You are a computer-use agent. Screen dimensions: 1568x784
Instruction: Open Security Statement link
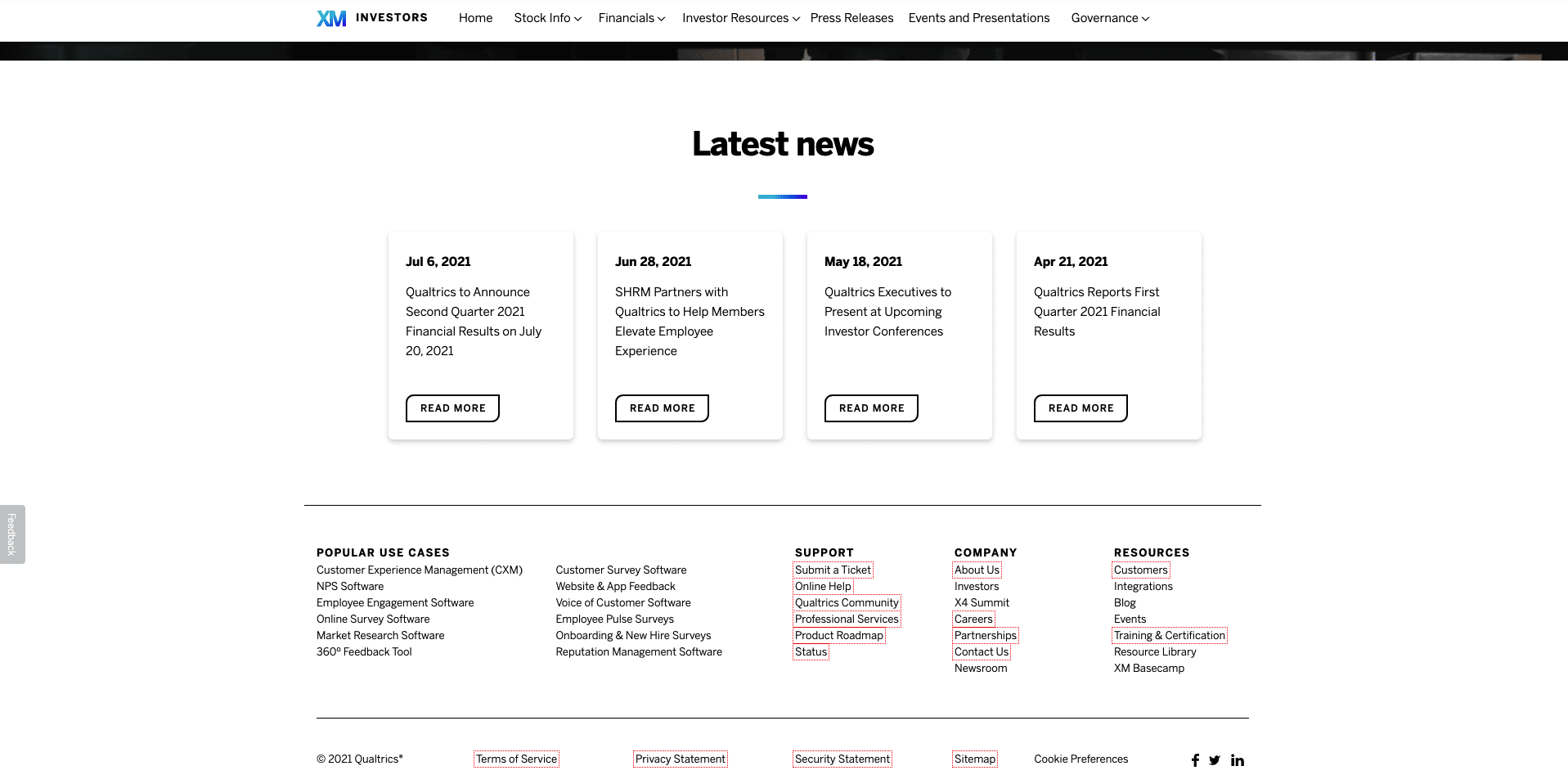pyautogui.click(x=842, y=759)
